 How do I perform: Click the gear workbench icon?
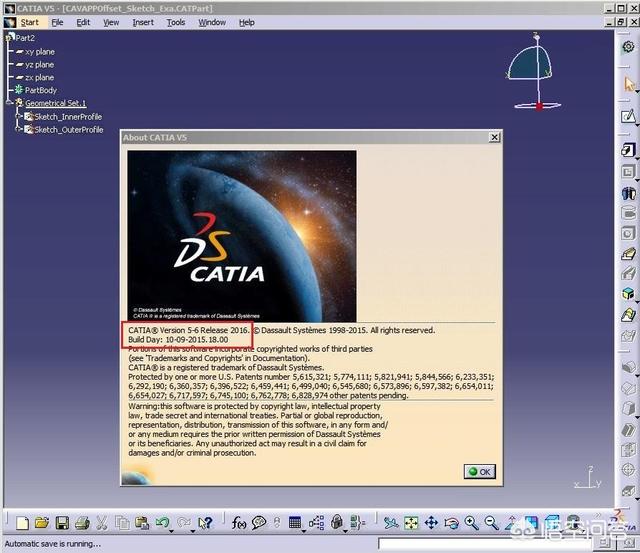click(x=628, y=47)
